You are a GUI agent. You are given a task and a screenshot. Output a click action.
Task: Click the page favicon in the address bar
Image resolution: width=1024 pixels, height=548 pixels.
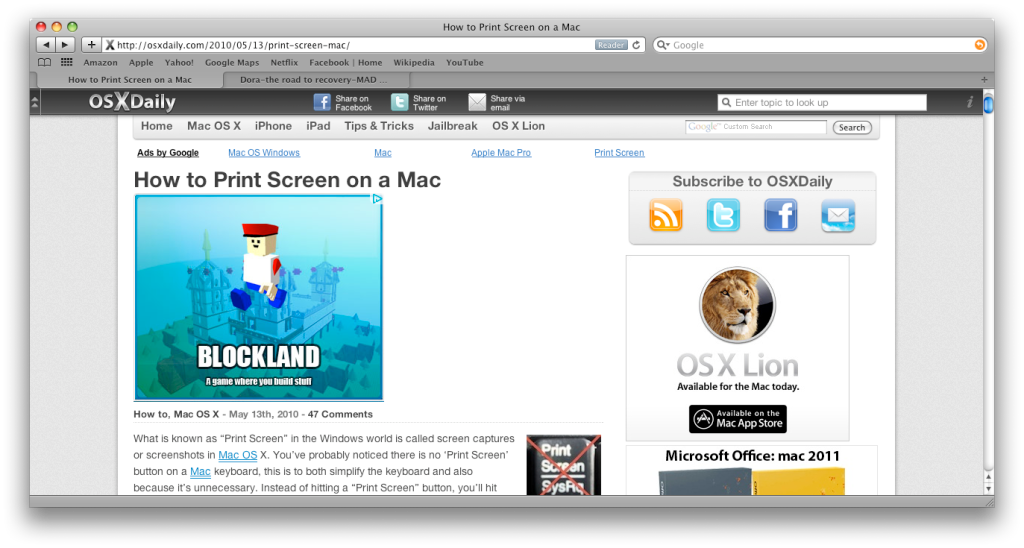[x=110, y=45]
